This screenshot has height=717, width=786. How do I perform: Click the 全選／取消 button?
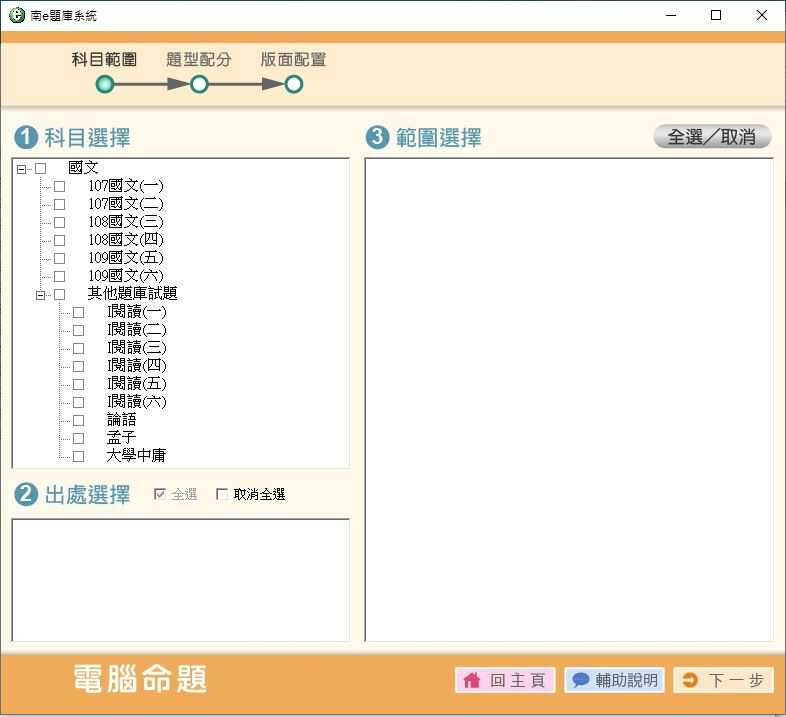click(x=712, y=136)
